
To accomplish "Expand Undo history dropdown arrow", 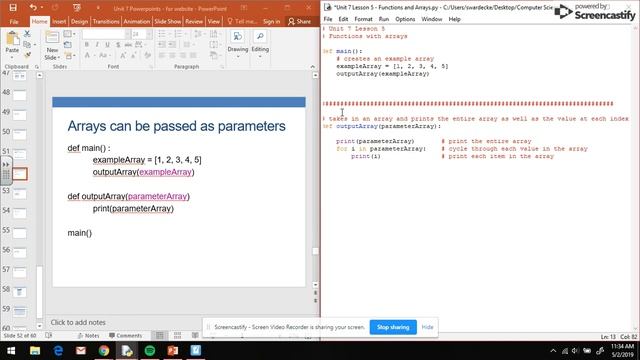I will point(42,8).
